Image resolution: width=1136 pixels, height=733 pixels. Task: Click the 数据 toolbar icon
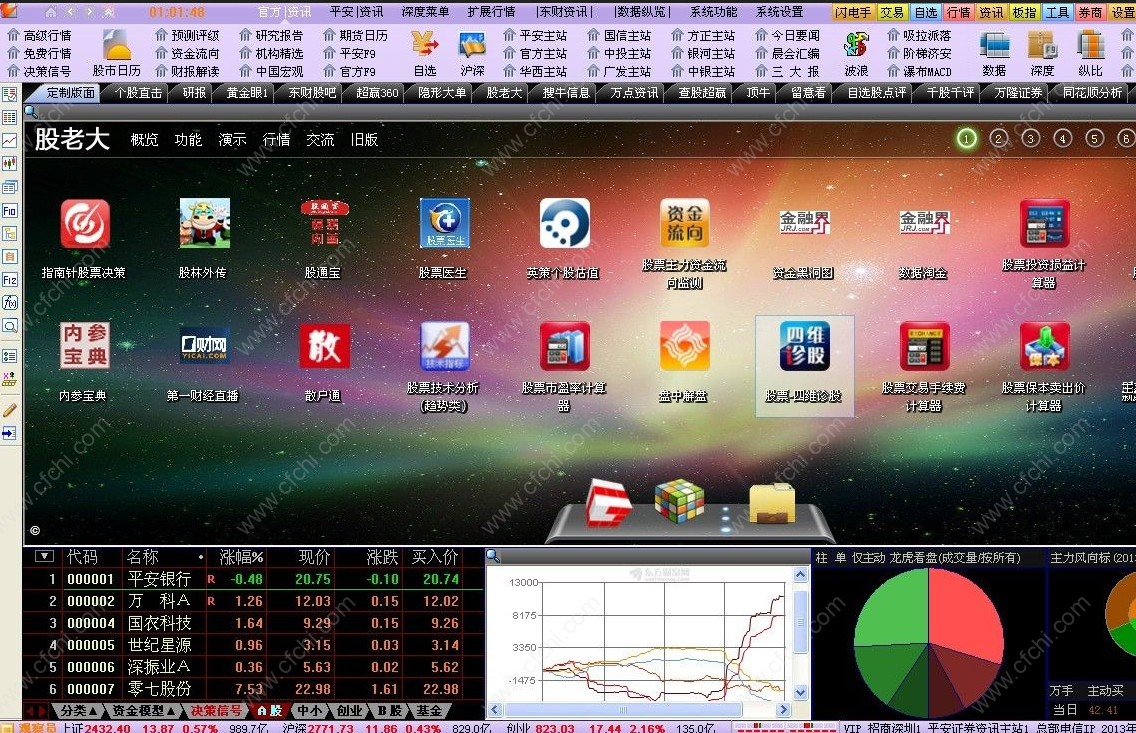[994, 54]
